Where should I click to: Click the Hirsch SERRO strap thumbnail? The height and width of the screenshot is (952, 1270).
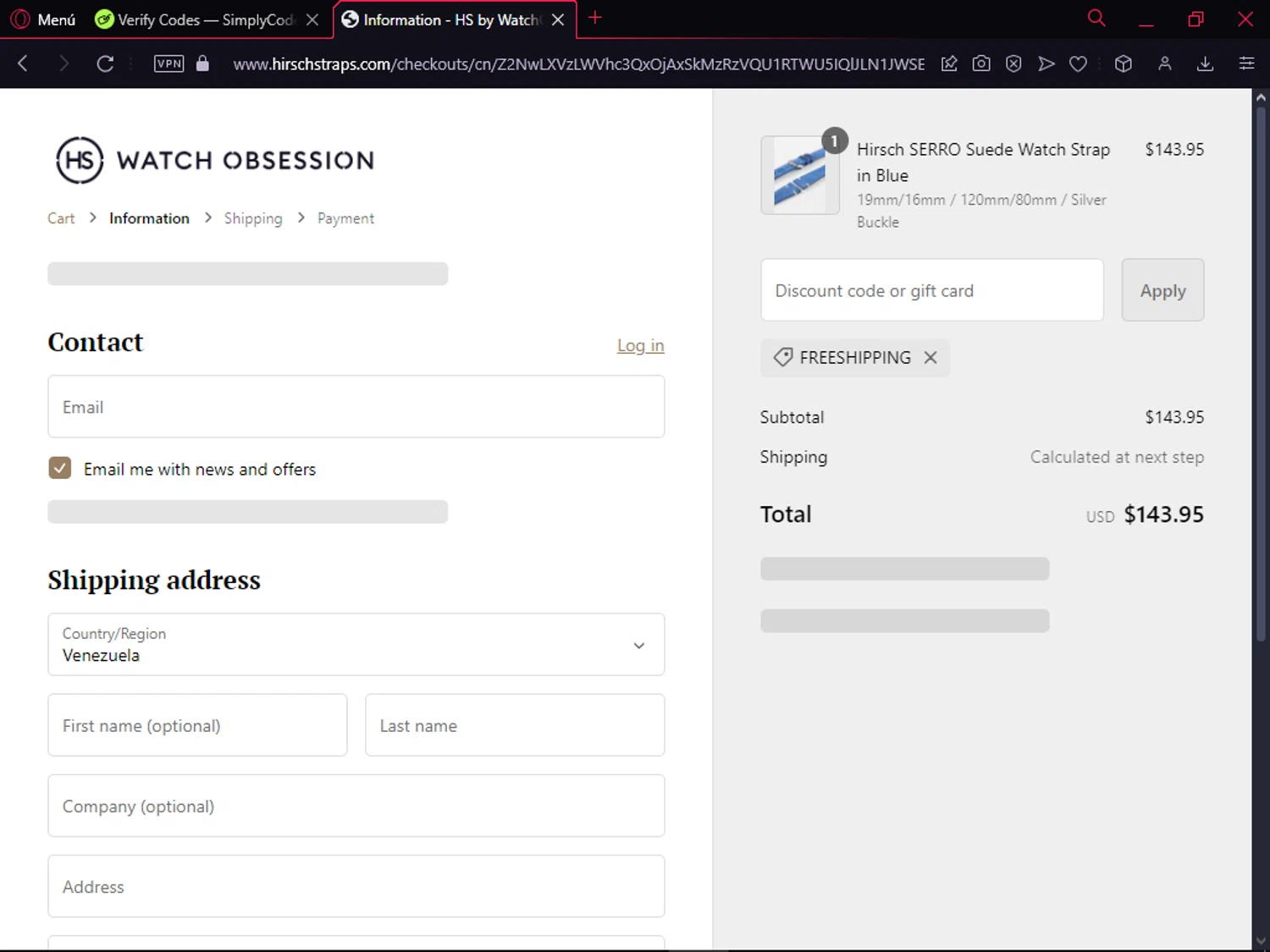[800, 175]
